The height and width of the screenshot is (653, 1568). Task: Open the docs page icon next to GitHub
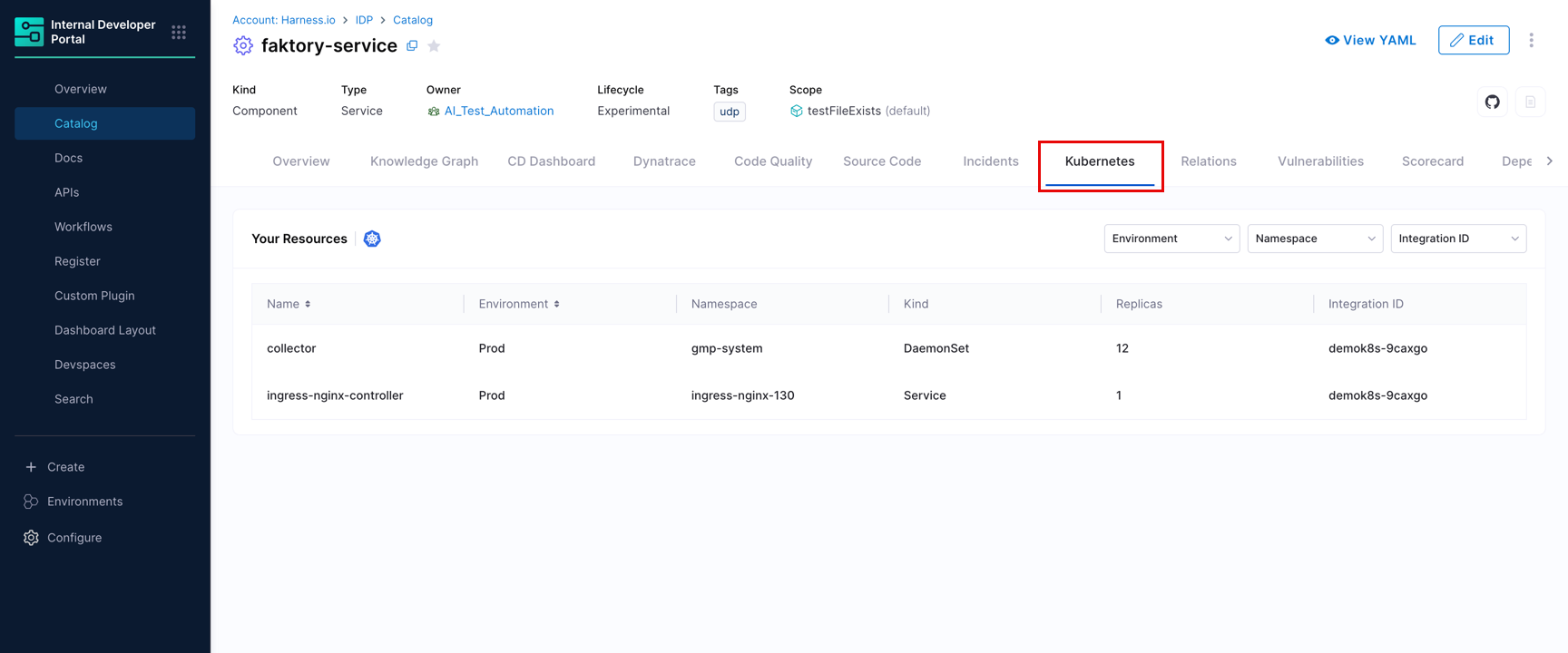pos(1530,102)
